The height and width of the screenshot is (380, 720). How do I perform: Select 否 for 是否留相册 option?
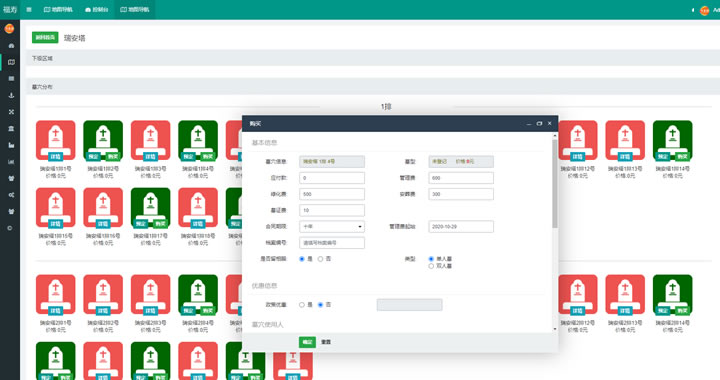(320, 259)
